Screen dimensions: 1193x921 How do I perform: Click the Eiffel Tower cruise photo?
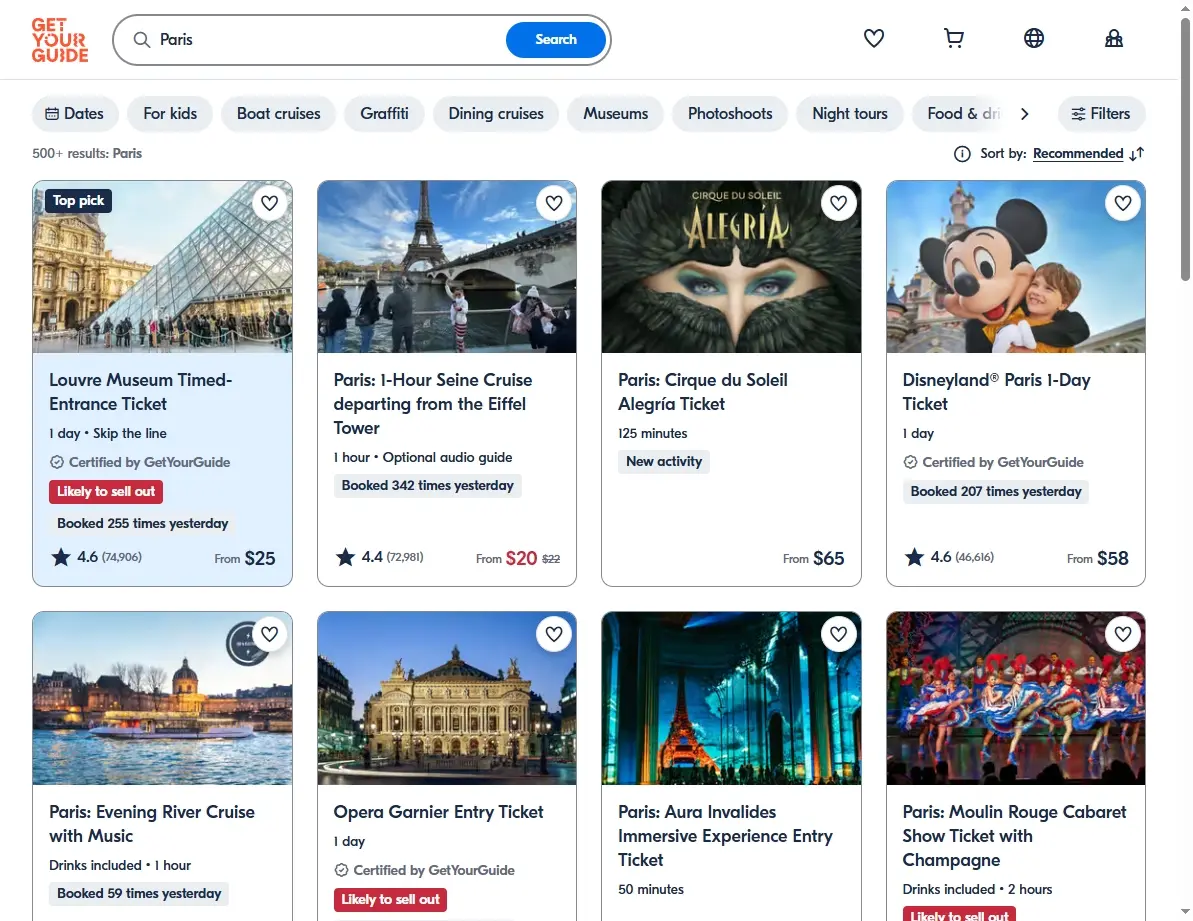click(447, 267)
